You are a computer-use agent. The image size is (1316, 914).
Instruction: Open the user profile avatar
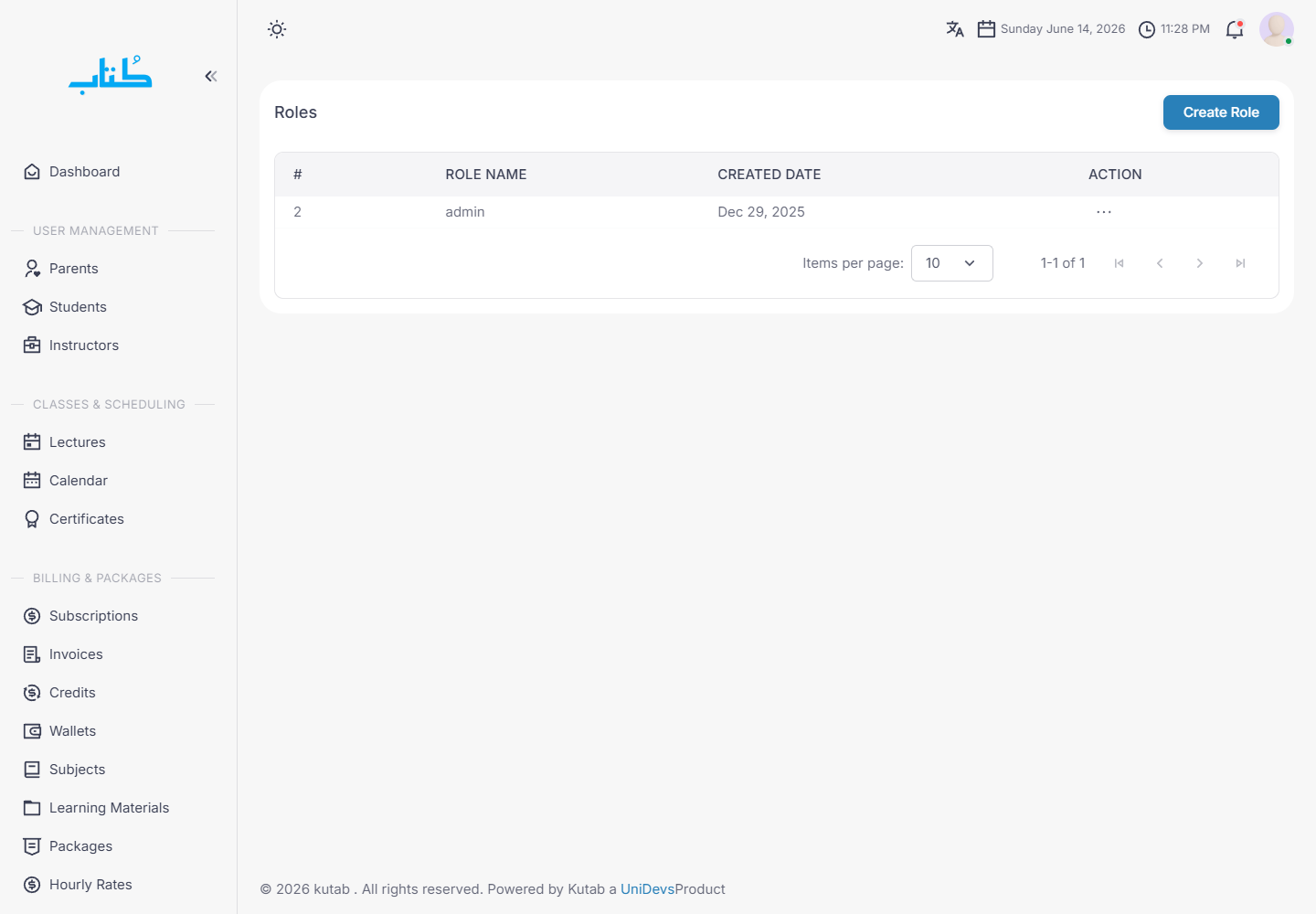click(x=1277, y=29)
